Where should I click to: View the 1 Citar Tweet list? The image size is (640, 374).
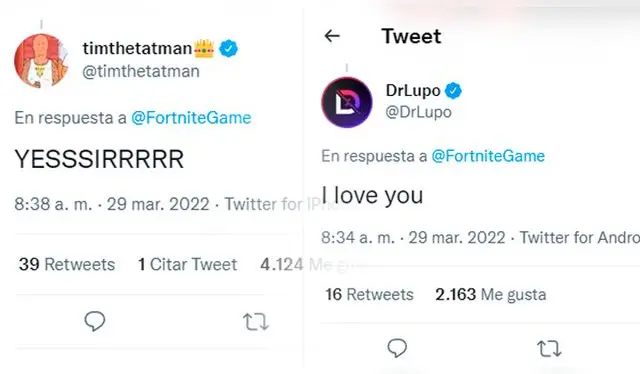(188, 264)
